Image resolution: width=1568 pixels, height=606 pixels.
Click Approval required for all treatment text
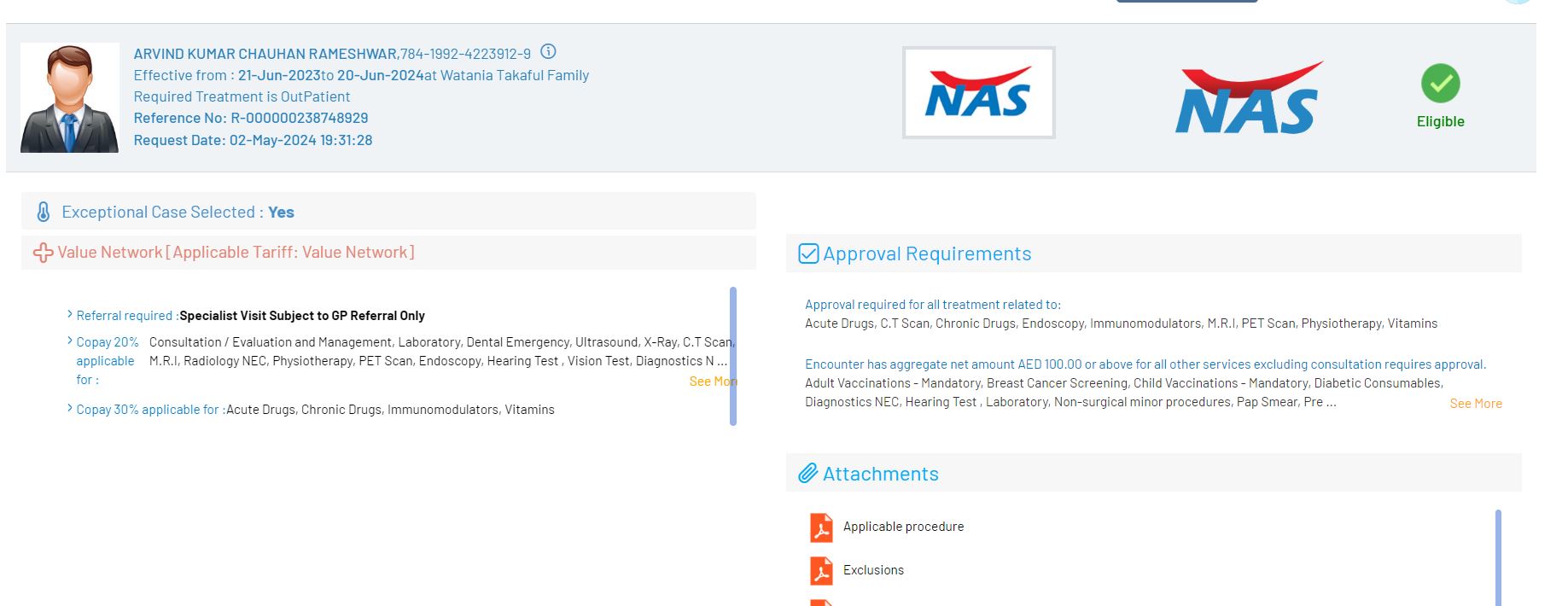point(933,305)
